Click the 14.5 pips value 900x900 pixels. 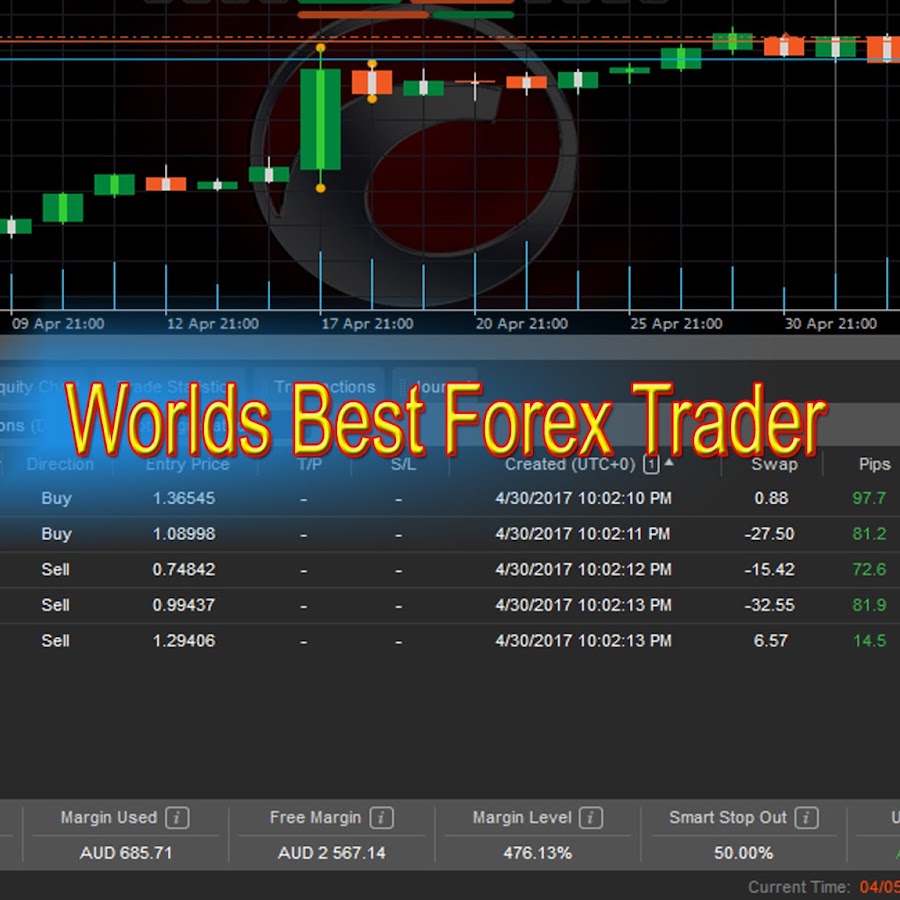(870, 641)
